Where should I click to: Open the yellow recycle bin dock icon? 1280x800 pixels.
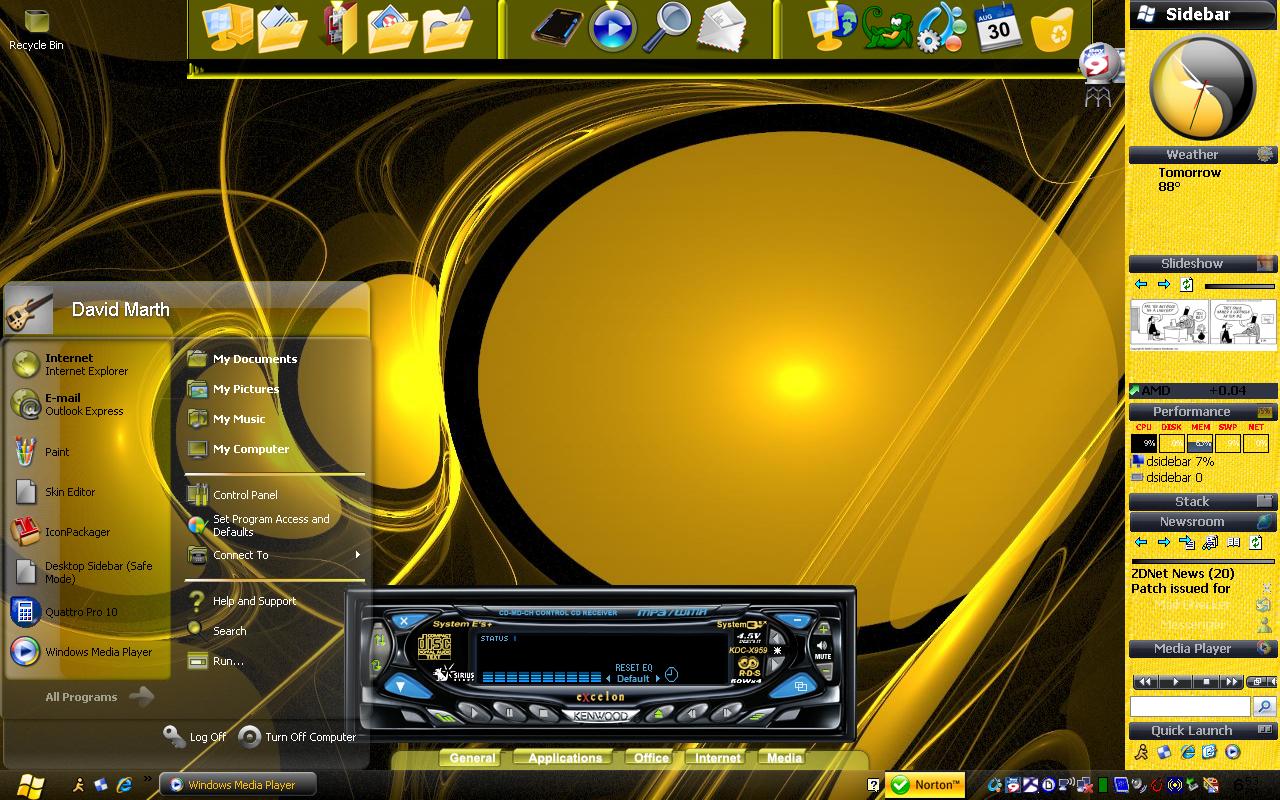tap(1052, 28)
